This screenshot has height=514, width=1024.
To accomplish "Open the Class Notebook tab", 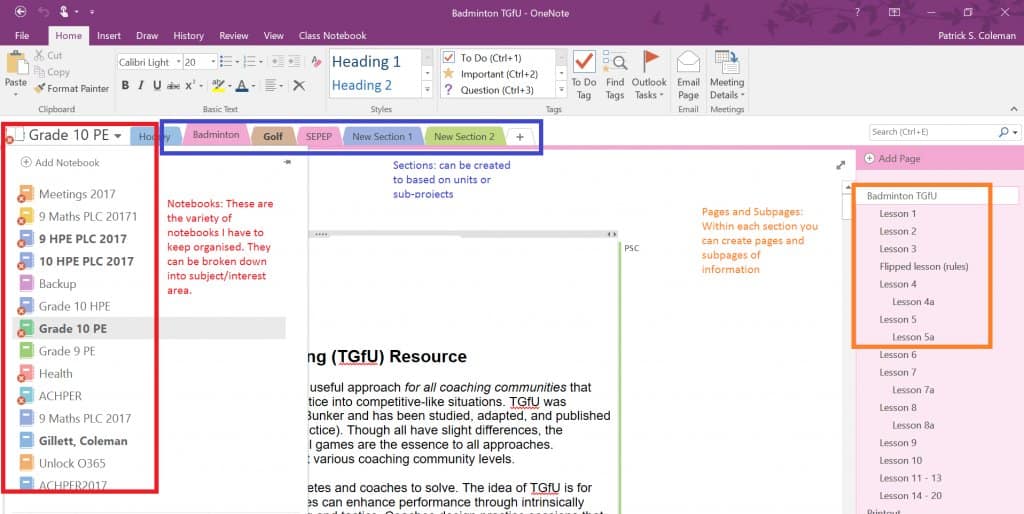I will 332,36.
